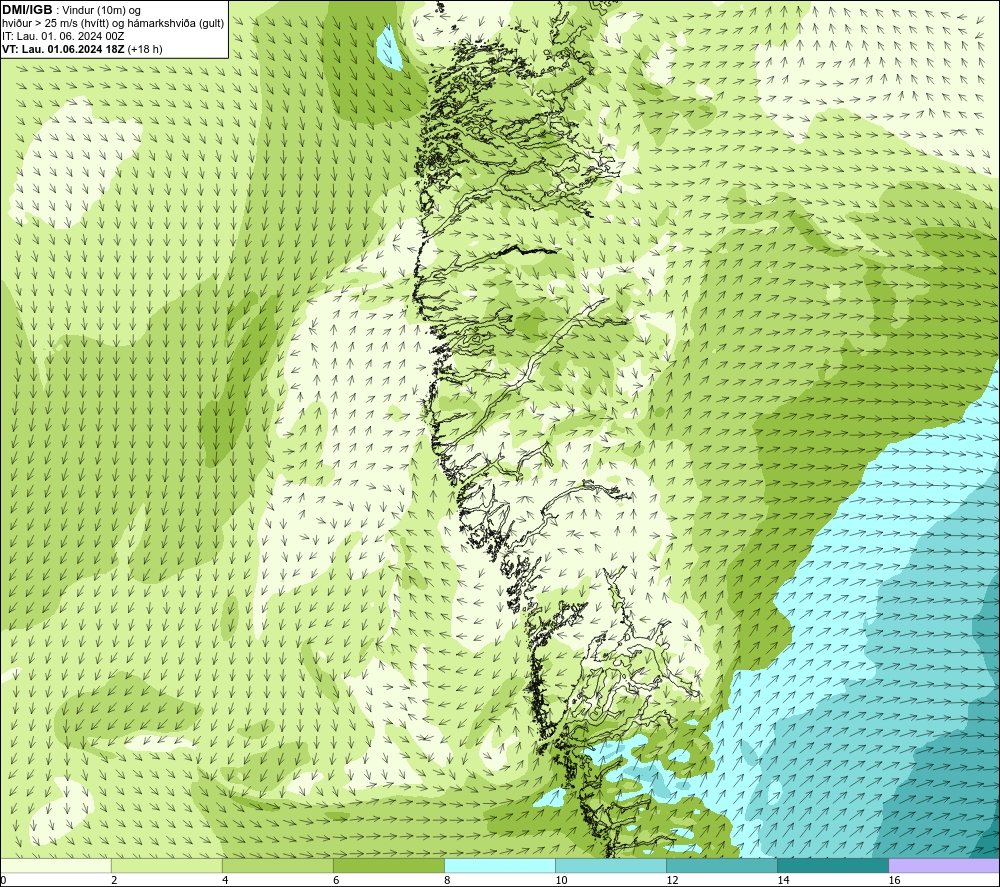Click the 0–2 m/s palest legend swatch

click(56, 865)
